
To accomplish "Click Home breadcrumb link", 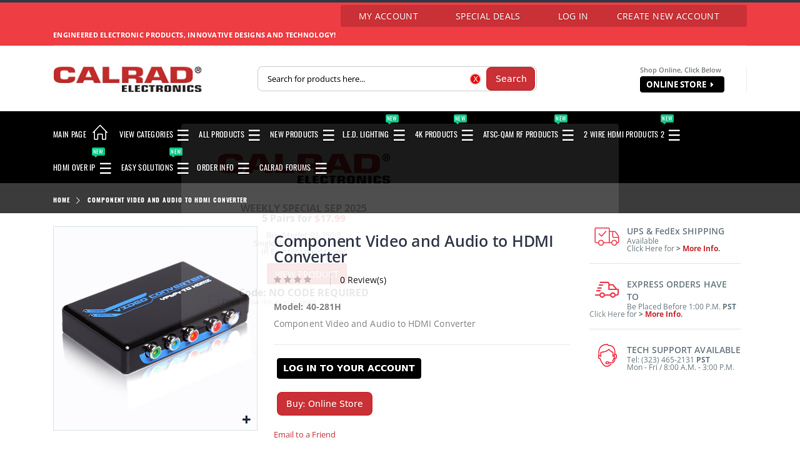I will [61, 201].
